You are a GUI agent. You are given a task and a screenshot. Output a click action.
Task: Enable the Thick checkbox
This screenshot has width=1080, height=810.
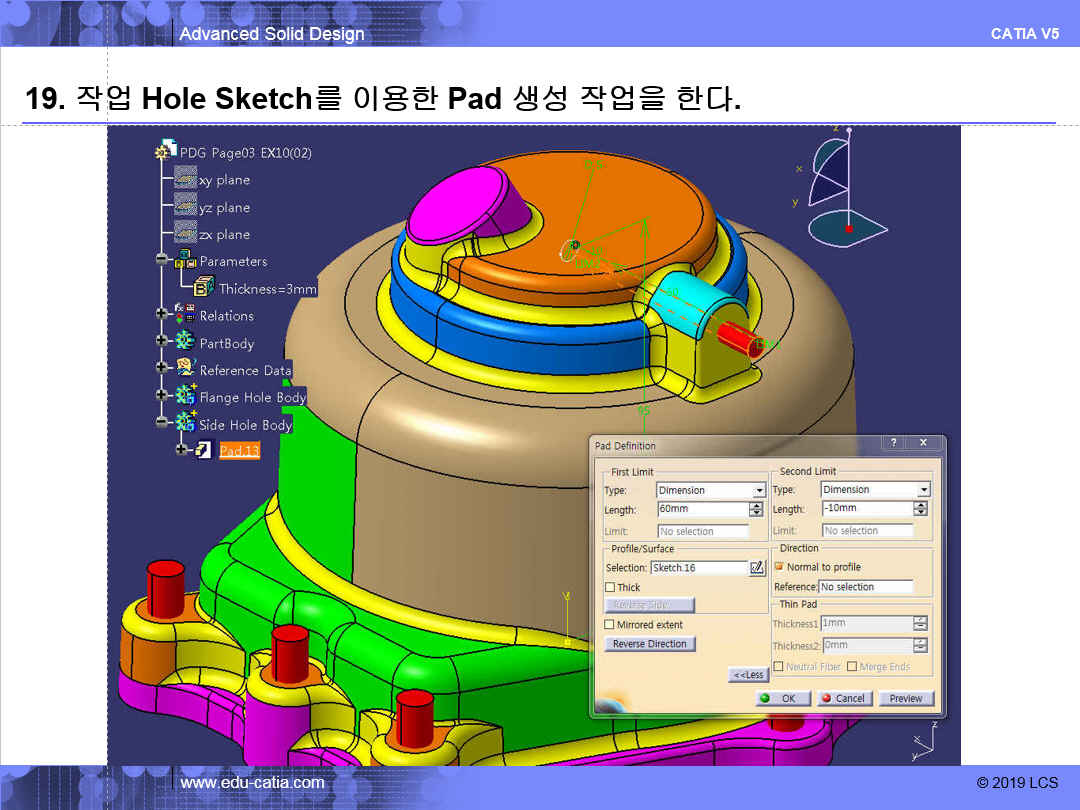click(x=610, y=588)
